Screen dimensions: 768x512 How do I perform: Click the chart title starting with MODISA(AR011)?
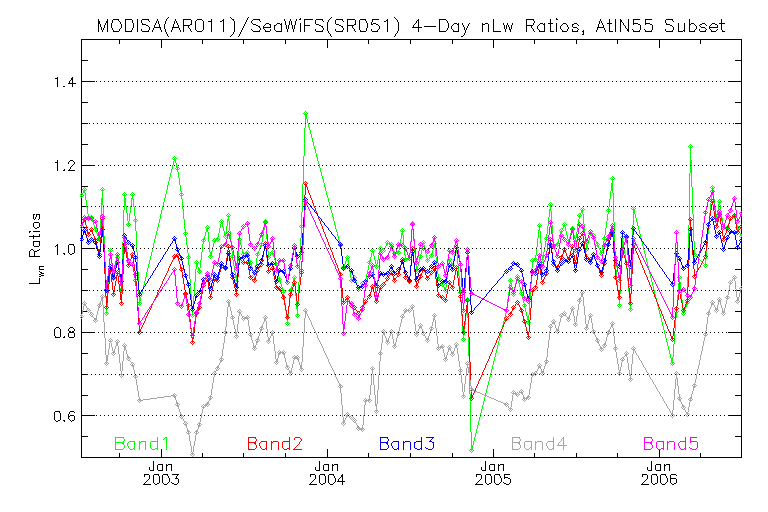411,25
